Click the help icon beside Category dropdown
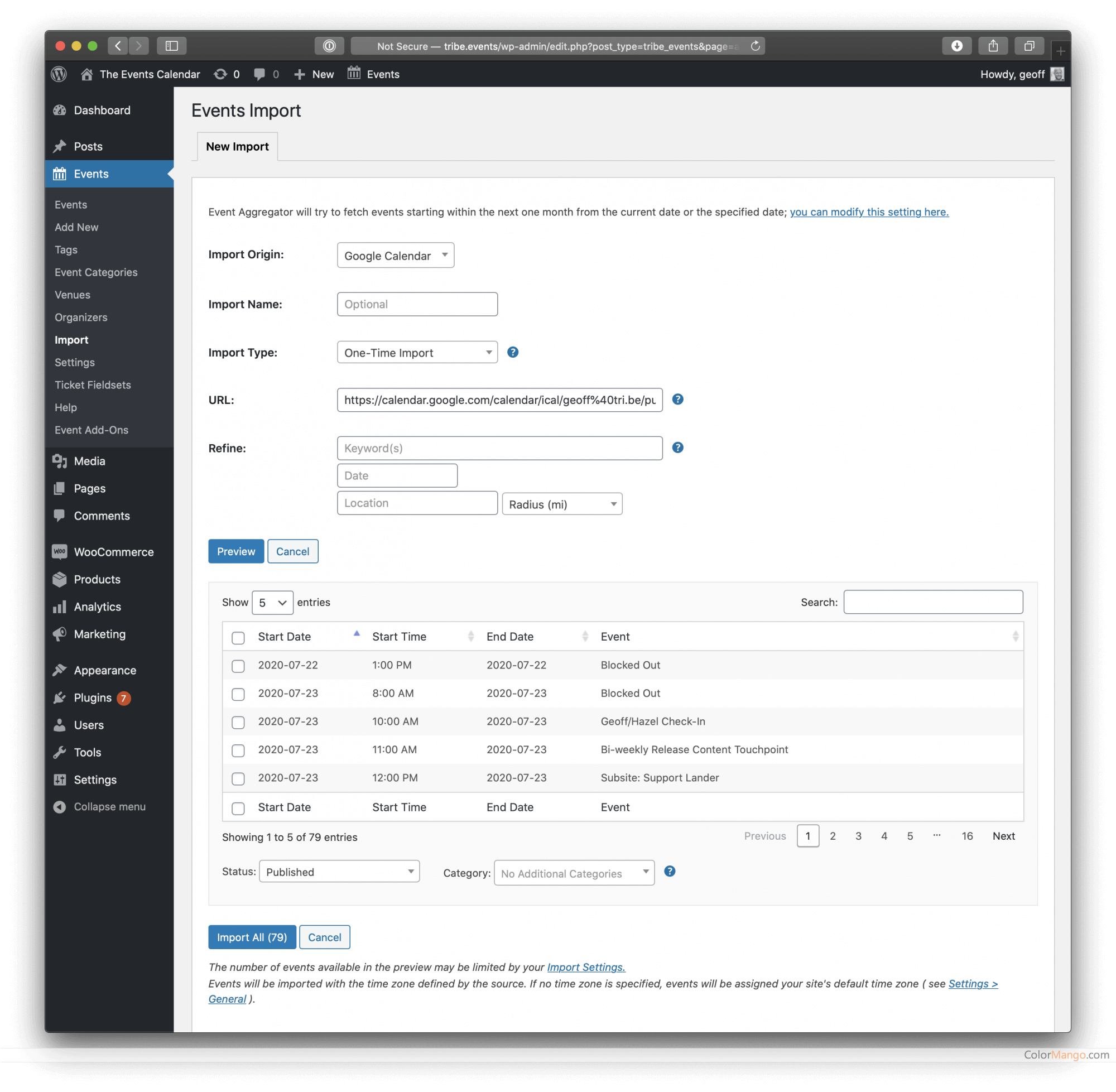This screenshot has width=1116, height=1092. point(669,871)
